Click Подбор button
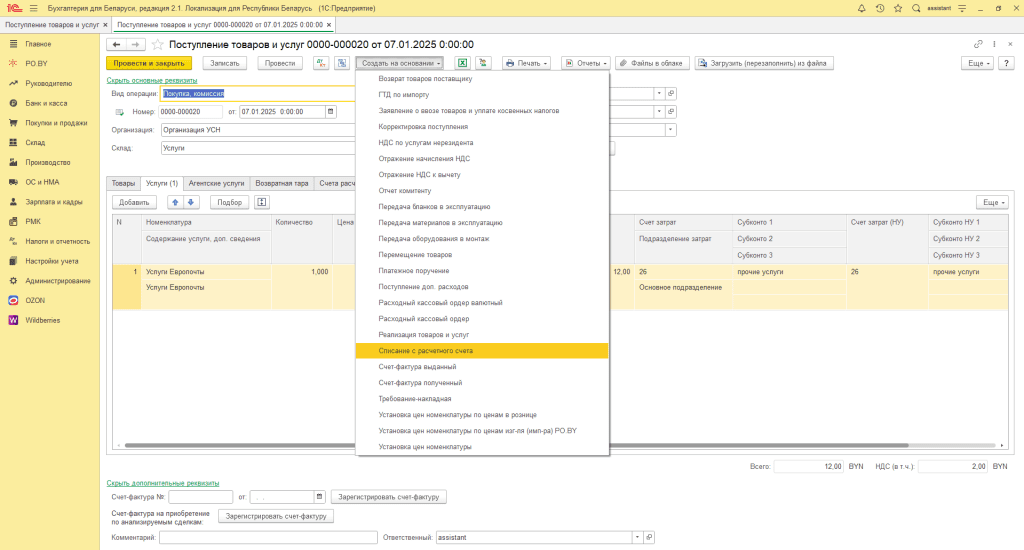The height and width of the screenshot is (550, 1024). [230, 202]
